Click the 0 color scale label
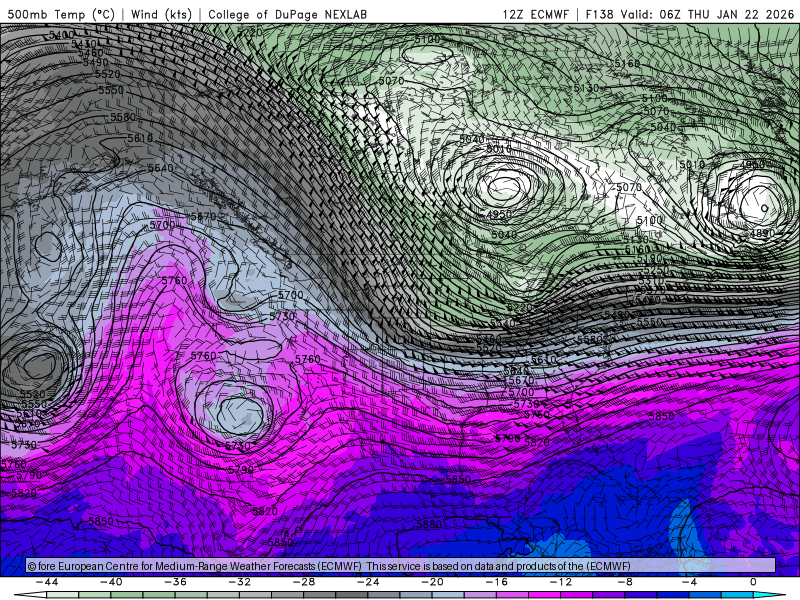 point(753,582)
